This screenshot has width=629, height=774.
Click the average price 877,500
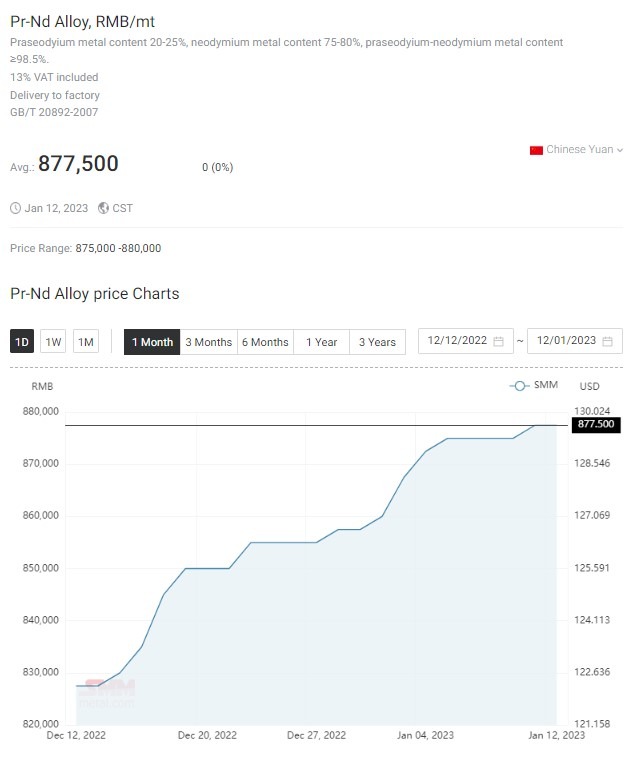78,163
